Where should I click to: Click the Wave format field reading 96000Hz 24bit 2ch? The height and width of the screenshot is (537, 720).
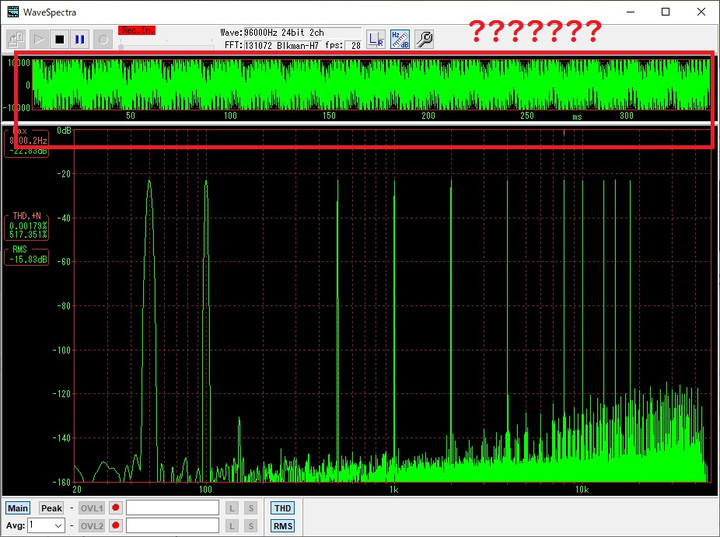pyautogui.click(x=302, y=33)
